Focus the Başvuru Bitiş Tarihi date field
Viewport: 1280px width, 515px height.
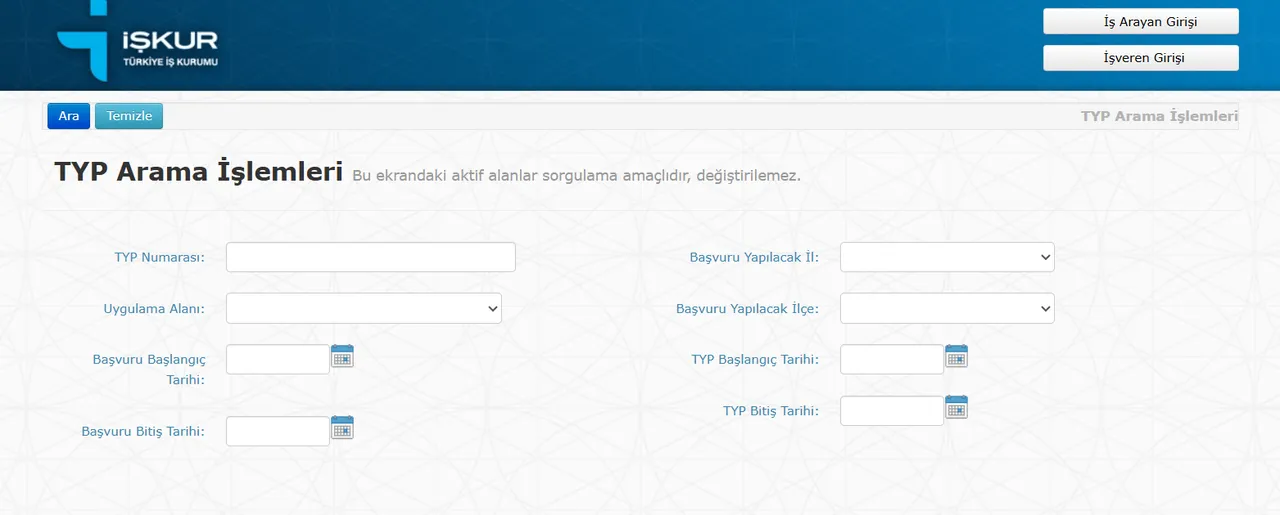(x=278, y=431)
